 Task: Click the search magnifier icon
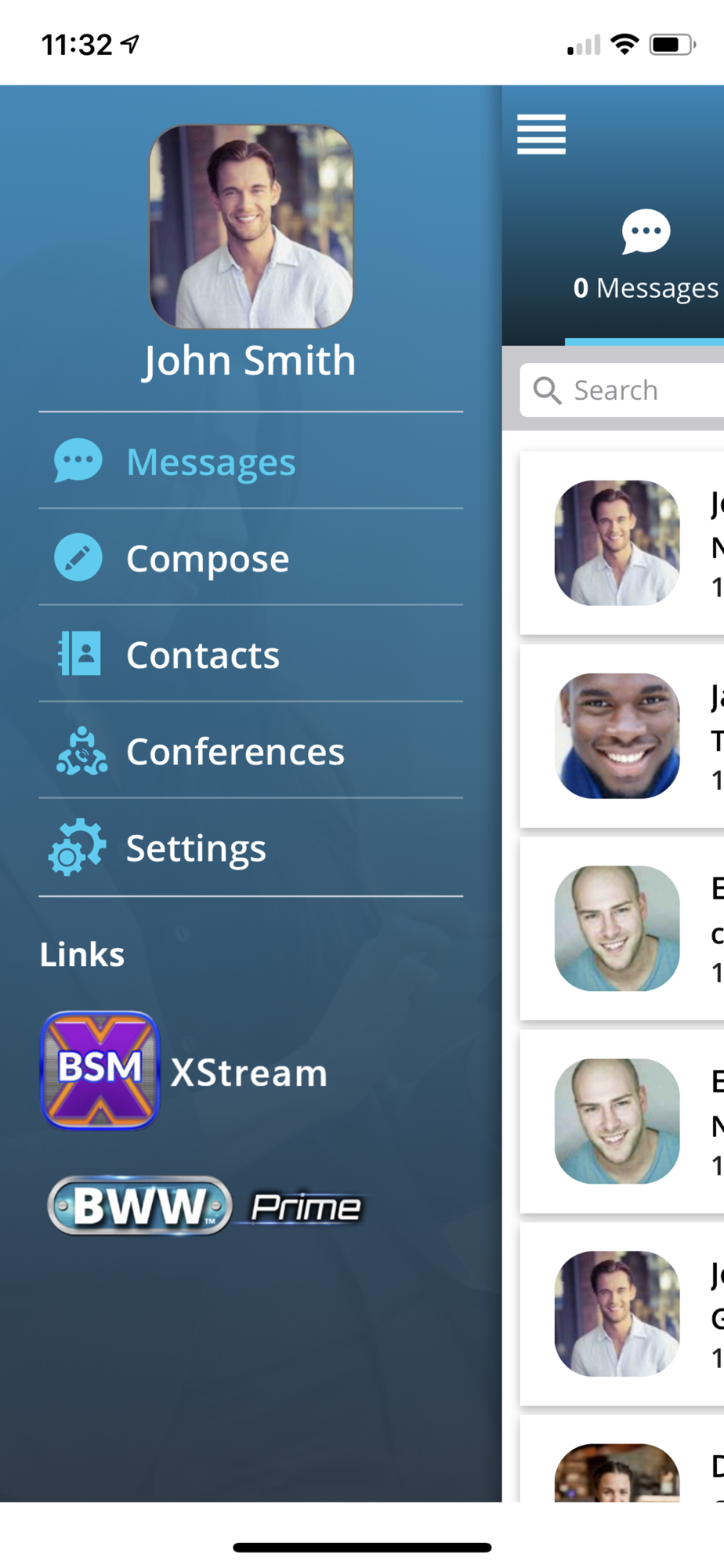pos(547,390)
